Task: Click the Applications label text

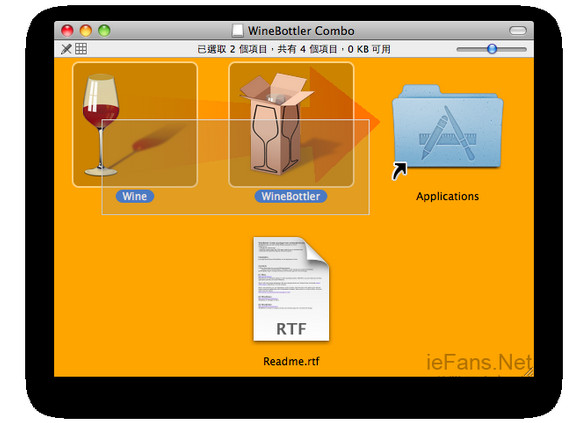Action: coord(447,196)
